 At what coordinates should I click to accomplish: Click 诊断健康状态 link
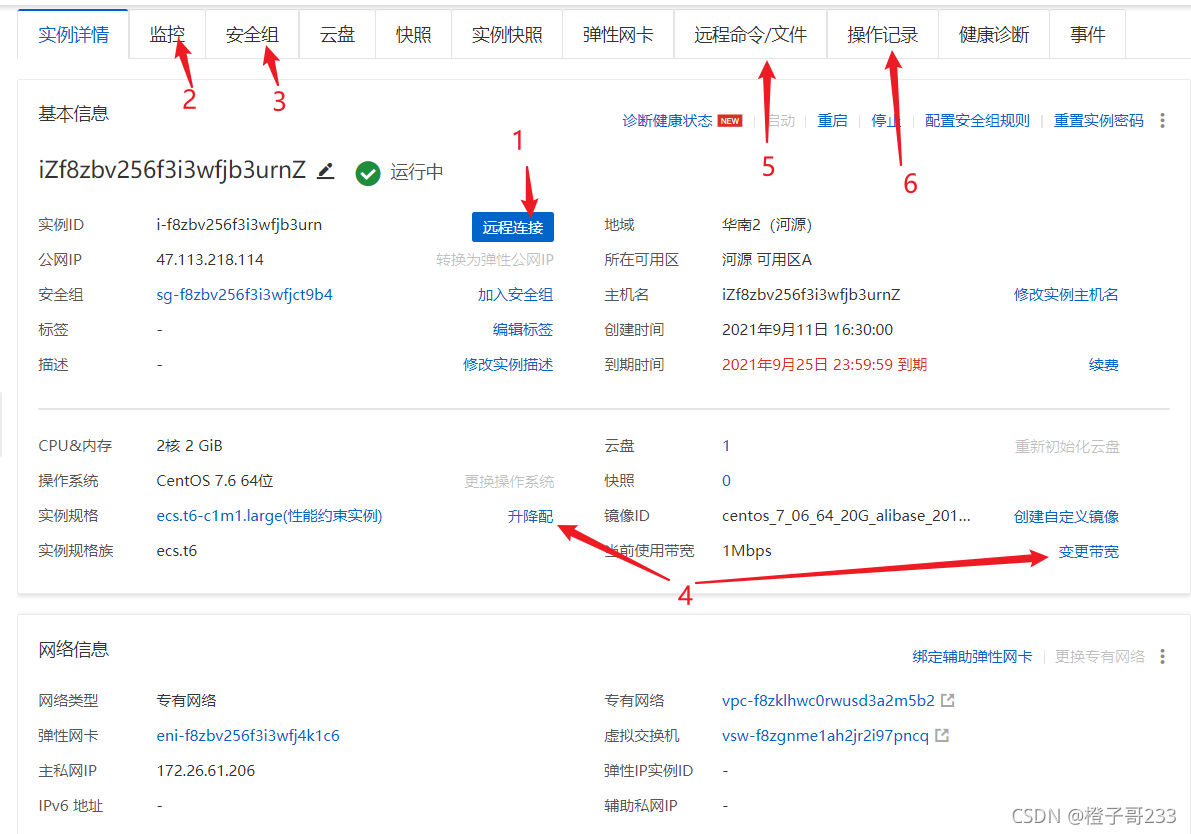(668, 121)
